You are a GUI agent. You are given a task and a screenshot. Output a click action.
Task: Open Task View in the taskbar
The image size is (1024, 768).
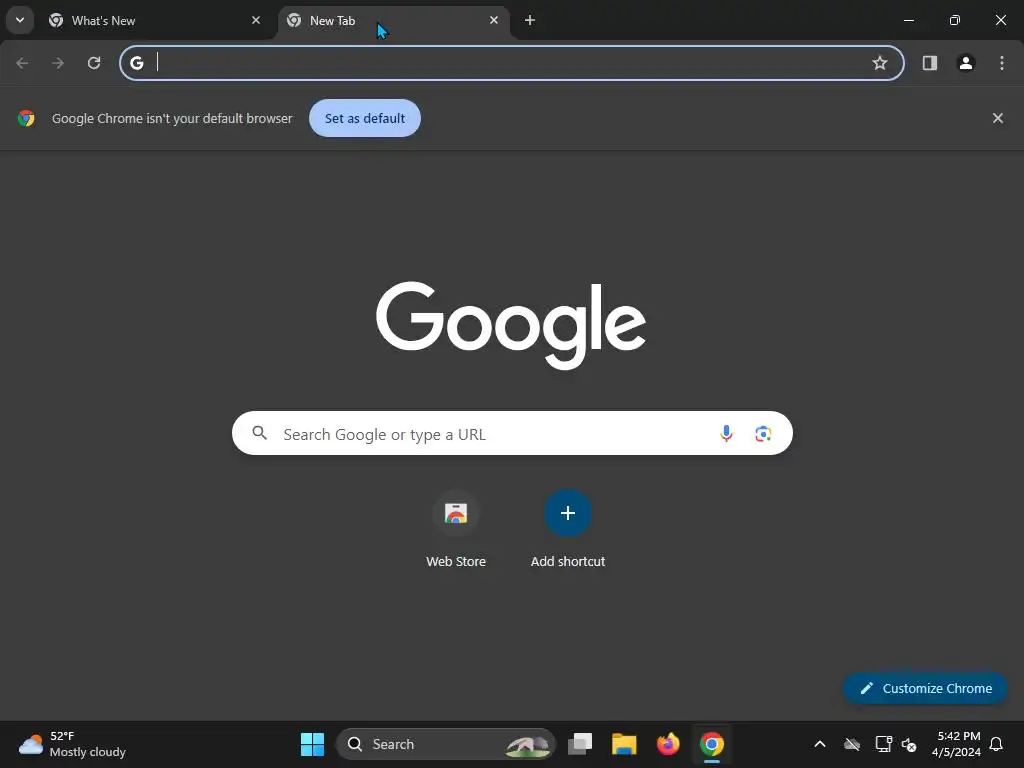tap(580, 744)
